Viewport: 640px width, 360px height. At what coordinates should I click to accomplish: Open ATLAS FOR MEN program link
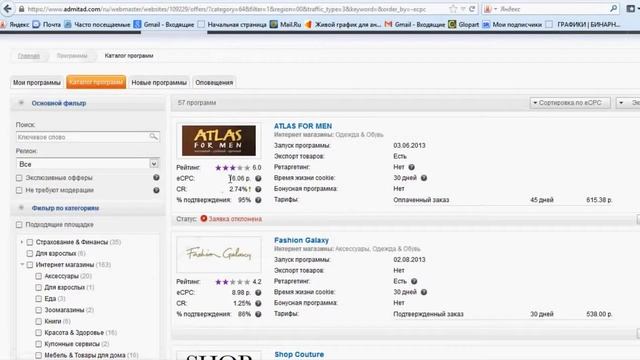pyautogui.click(x=303, y=126)
